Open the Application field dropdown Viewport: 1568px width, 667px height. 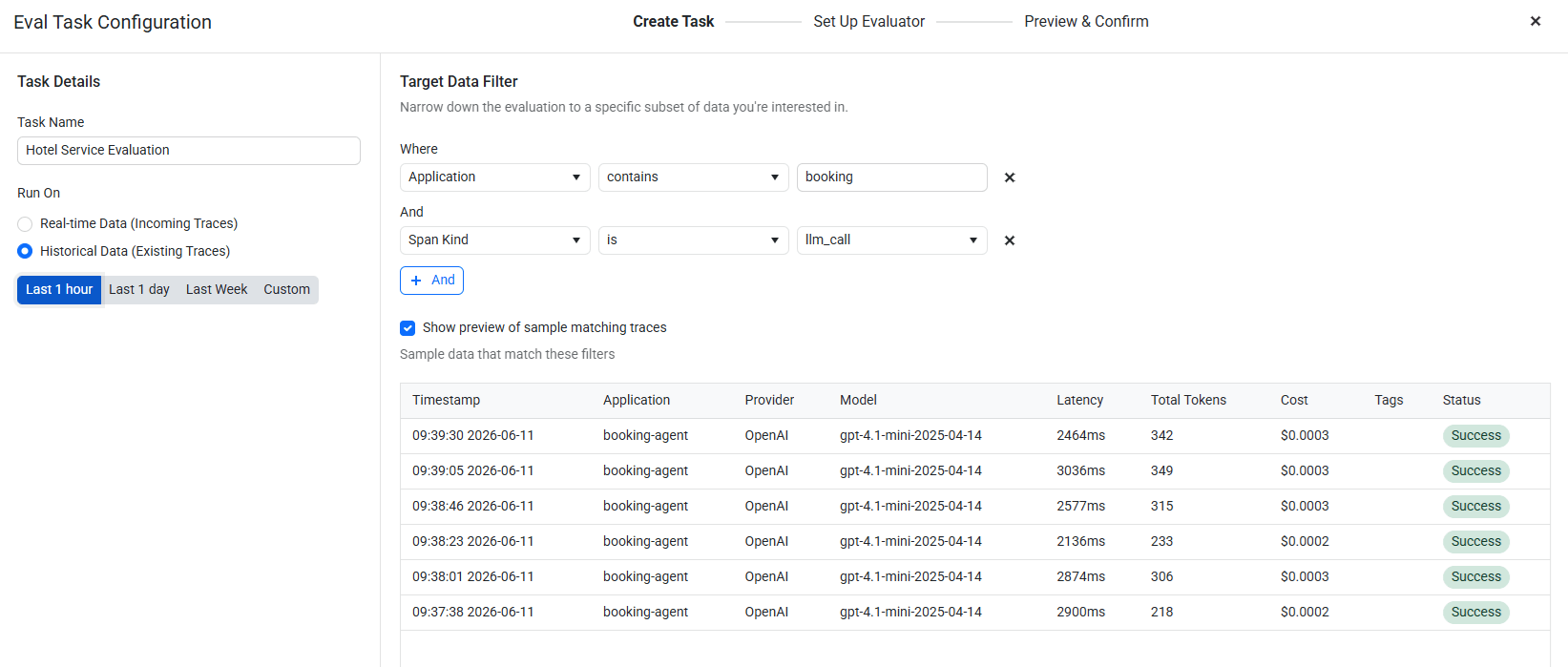click(x=495, y=177)
